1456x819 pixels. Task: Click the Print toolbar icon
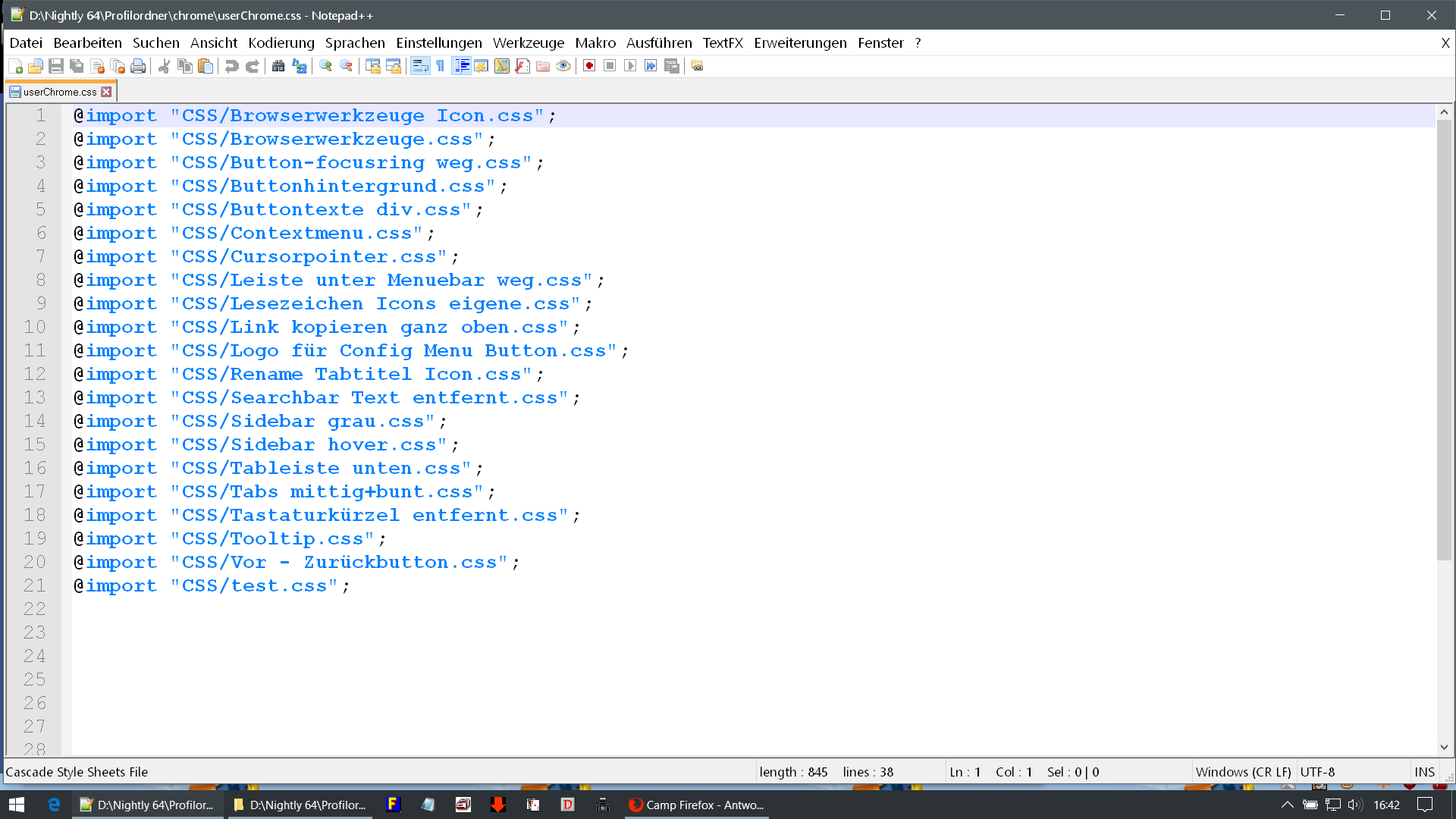point(138,67)
